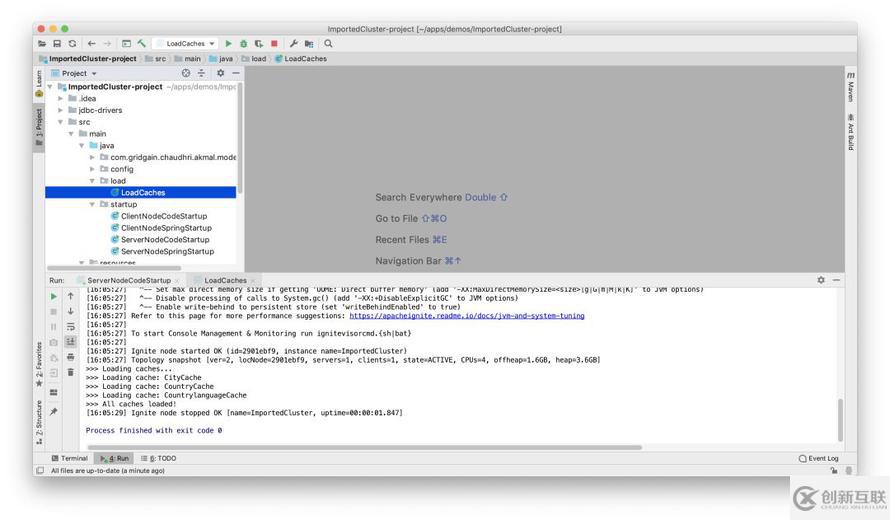Viewport: 890px width, 520px height.
Task: Collapse the ImportedCluster-project root node
Action: tap(50, 87)
